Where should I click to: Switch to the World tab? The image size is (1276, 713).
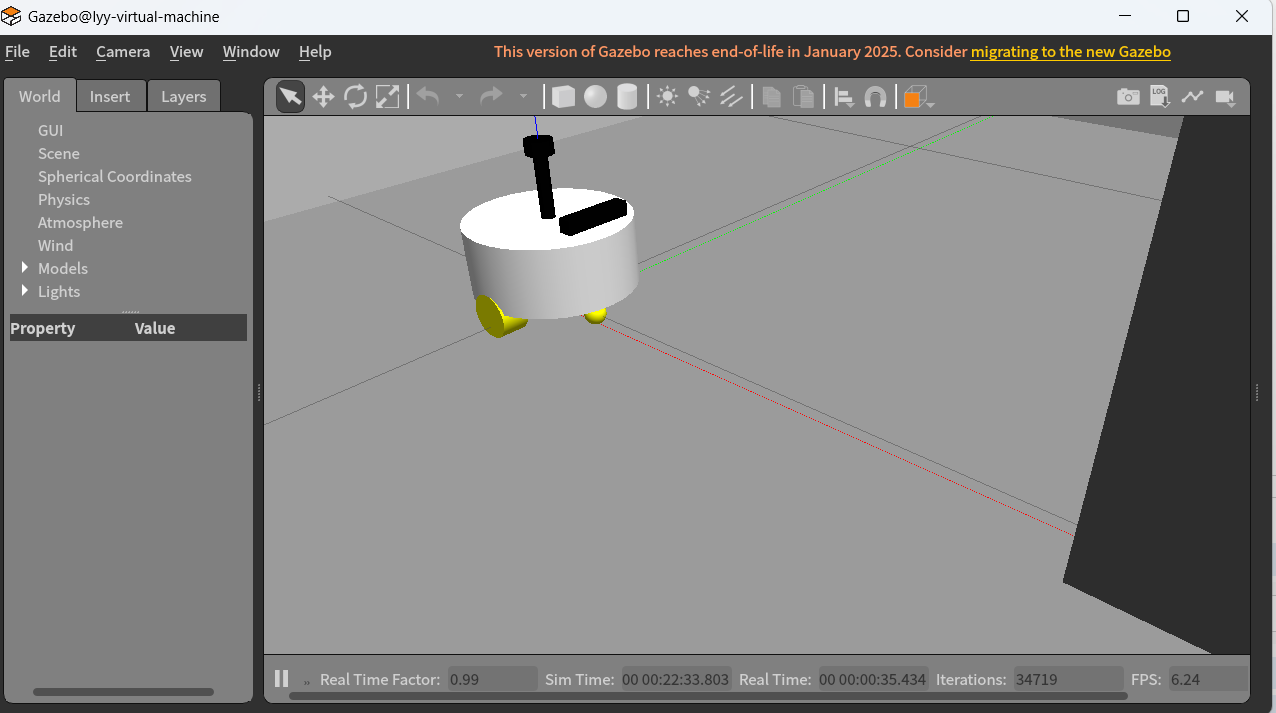tap(40, 96)
